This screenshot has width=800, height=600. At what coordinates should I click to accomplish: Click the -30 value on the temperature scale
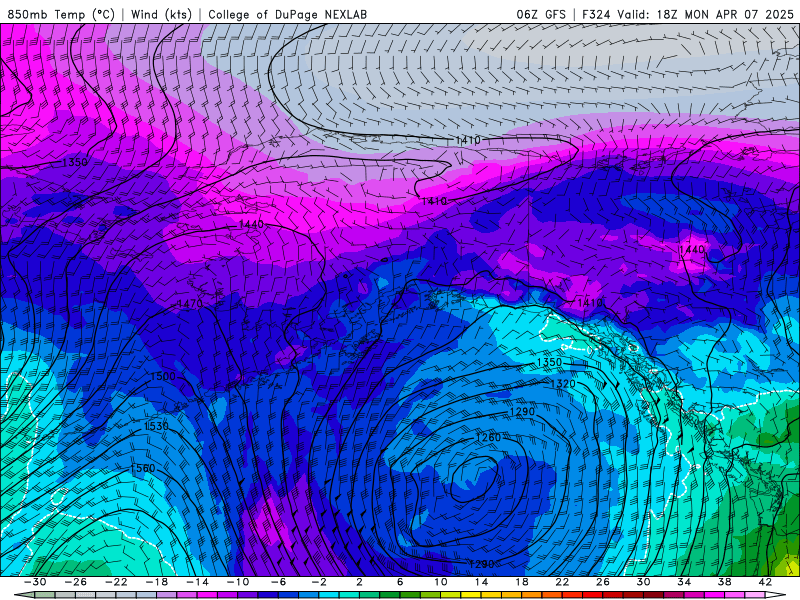tap(35, 582)
